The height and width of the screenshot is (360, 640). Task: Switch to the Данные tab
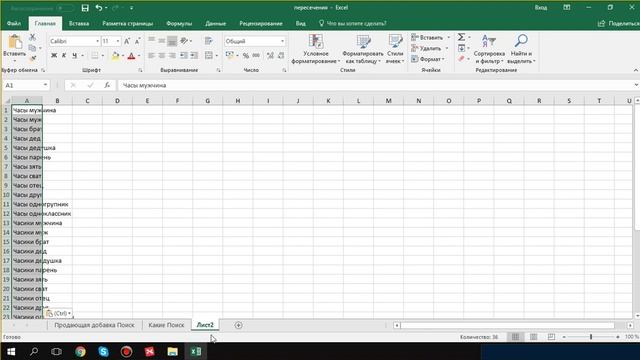[x=216, y=24]
